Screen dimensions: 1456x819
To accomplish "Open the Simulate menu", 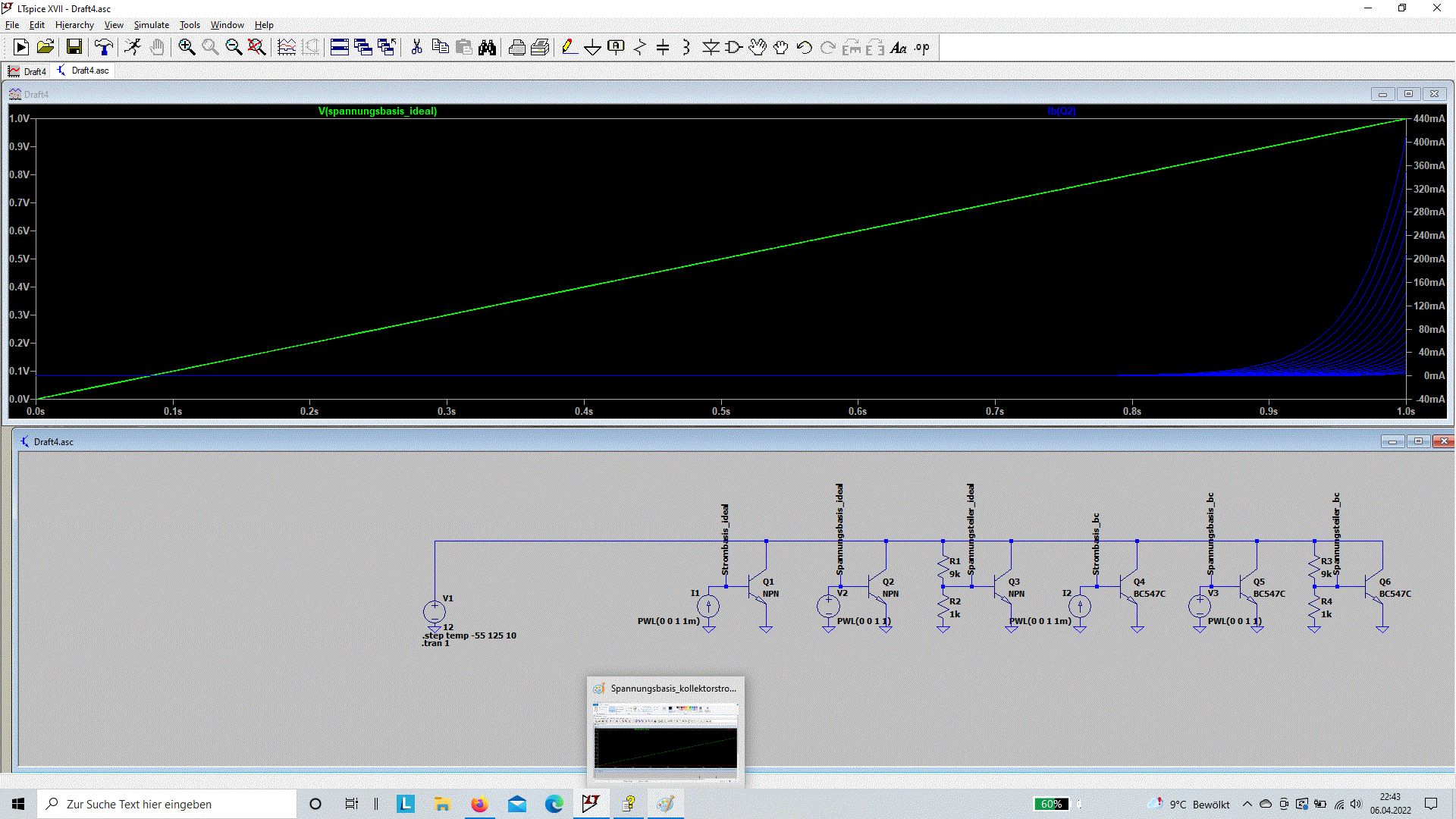I will point(151,25).
